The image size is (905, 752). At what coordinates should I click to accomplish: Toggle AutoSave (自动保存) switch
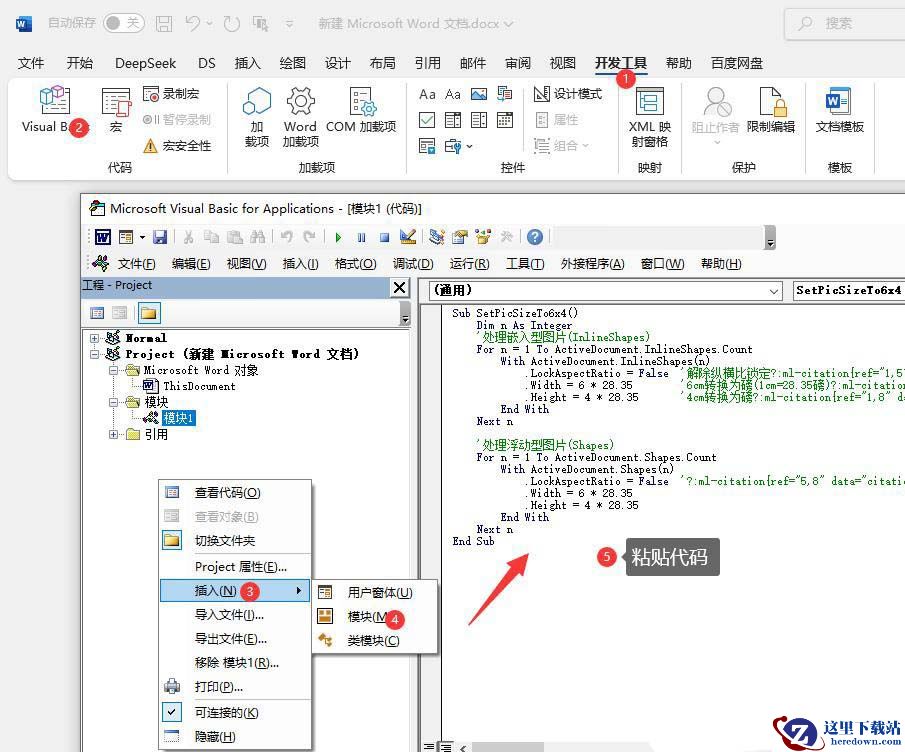click(124, 23)
